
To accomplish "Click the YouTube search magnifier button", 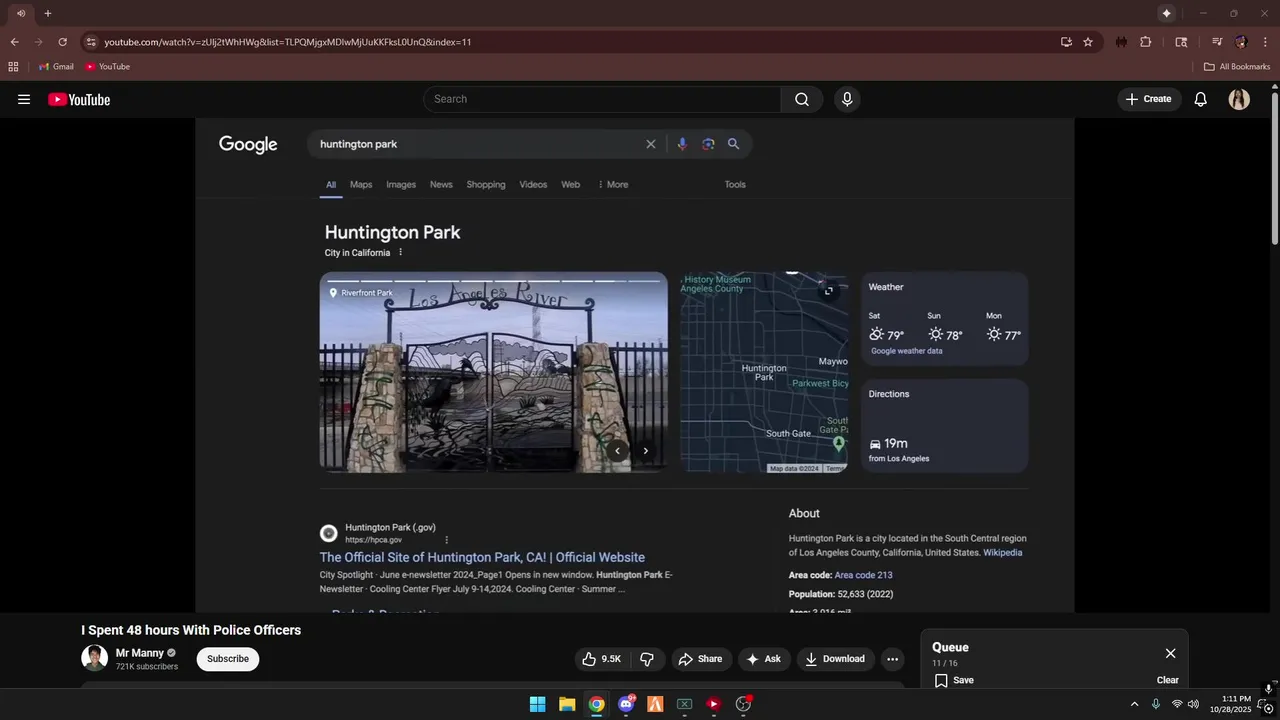I will coord(802,99).
